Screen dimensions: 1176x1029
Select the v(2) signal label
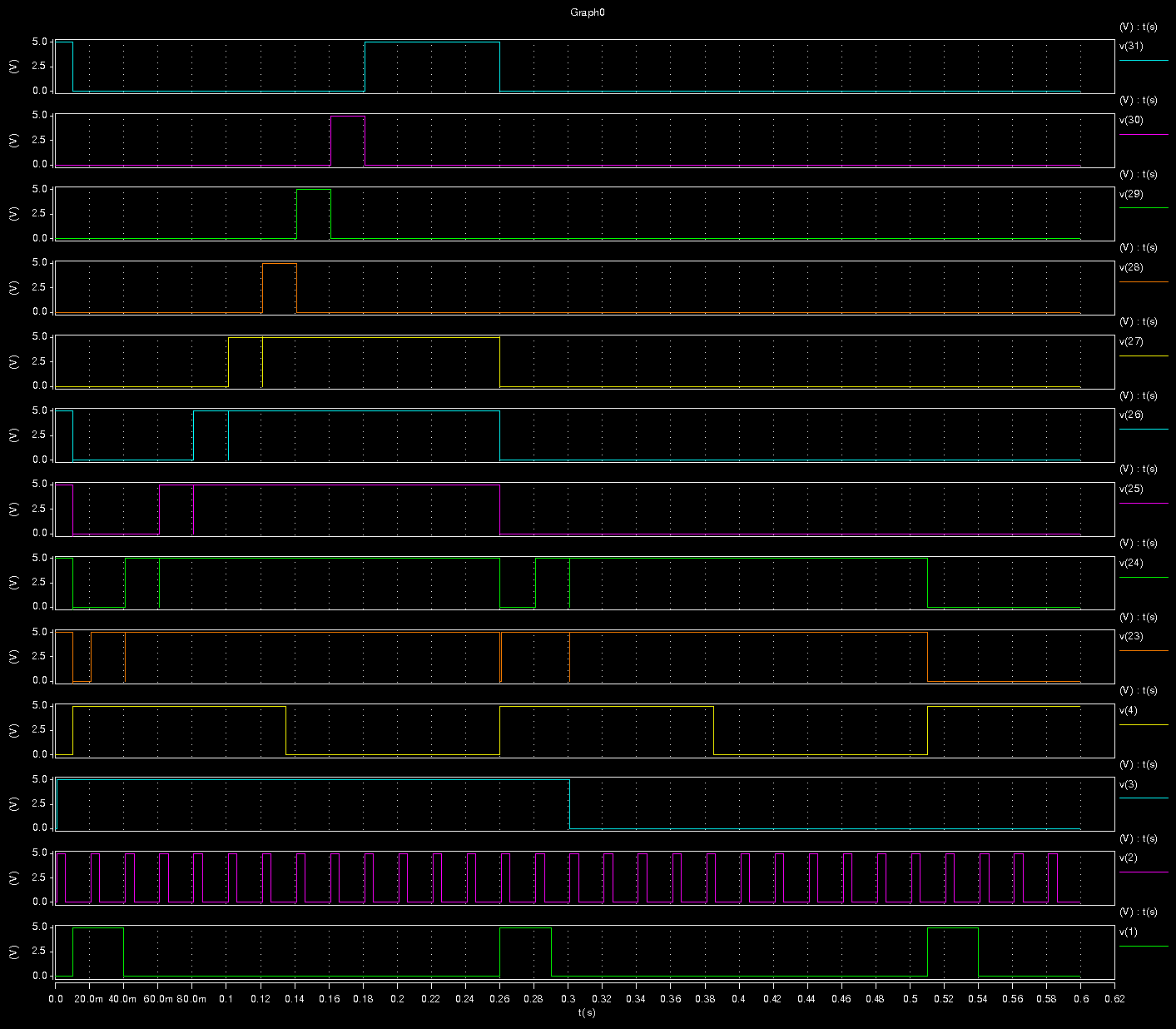[x=1129, y=858]
